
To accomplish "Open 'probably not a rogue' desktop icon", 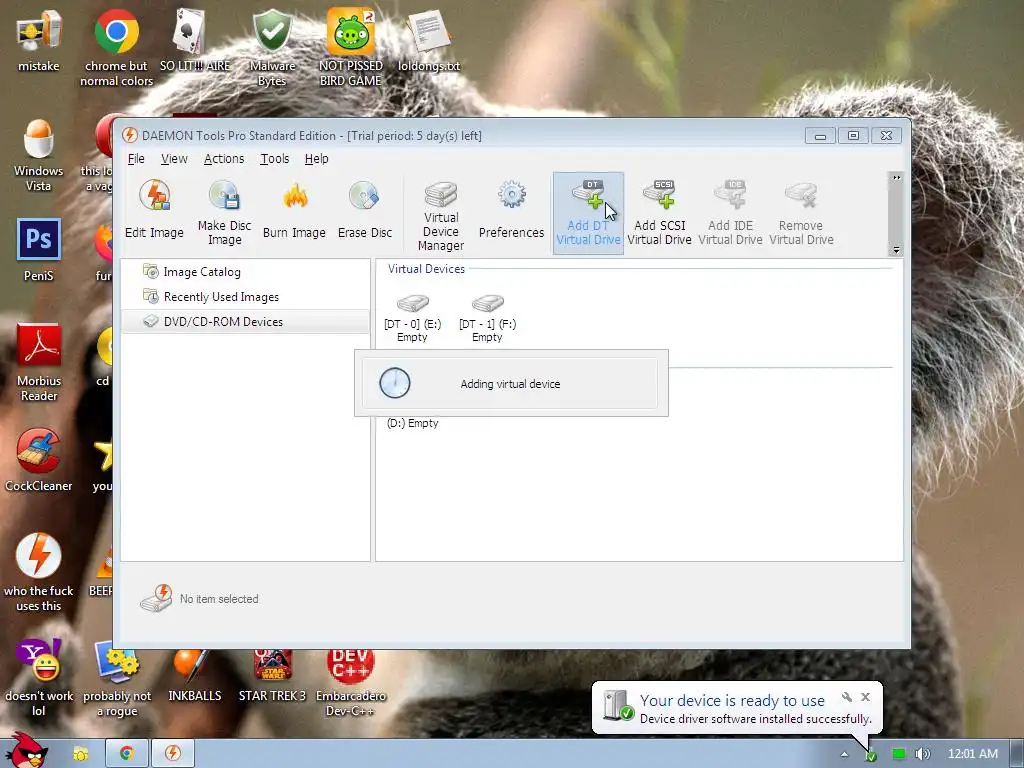I will pos(116,679).
